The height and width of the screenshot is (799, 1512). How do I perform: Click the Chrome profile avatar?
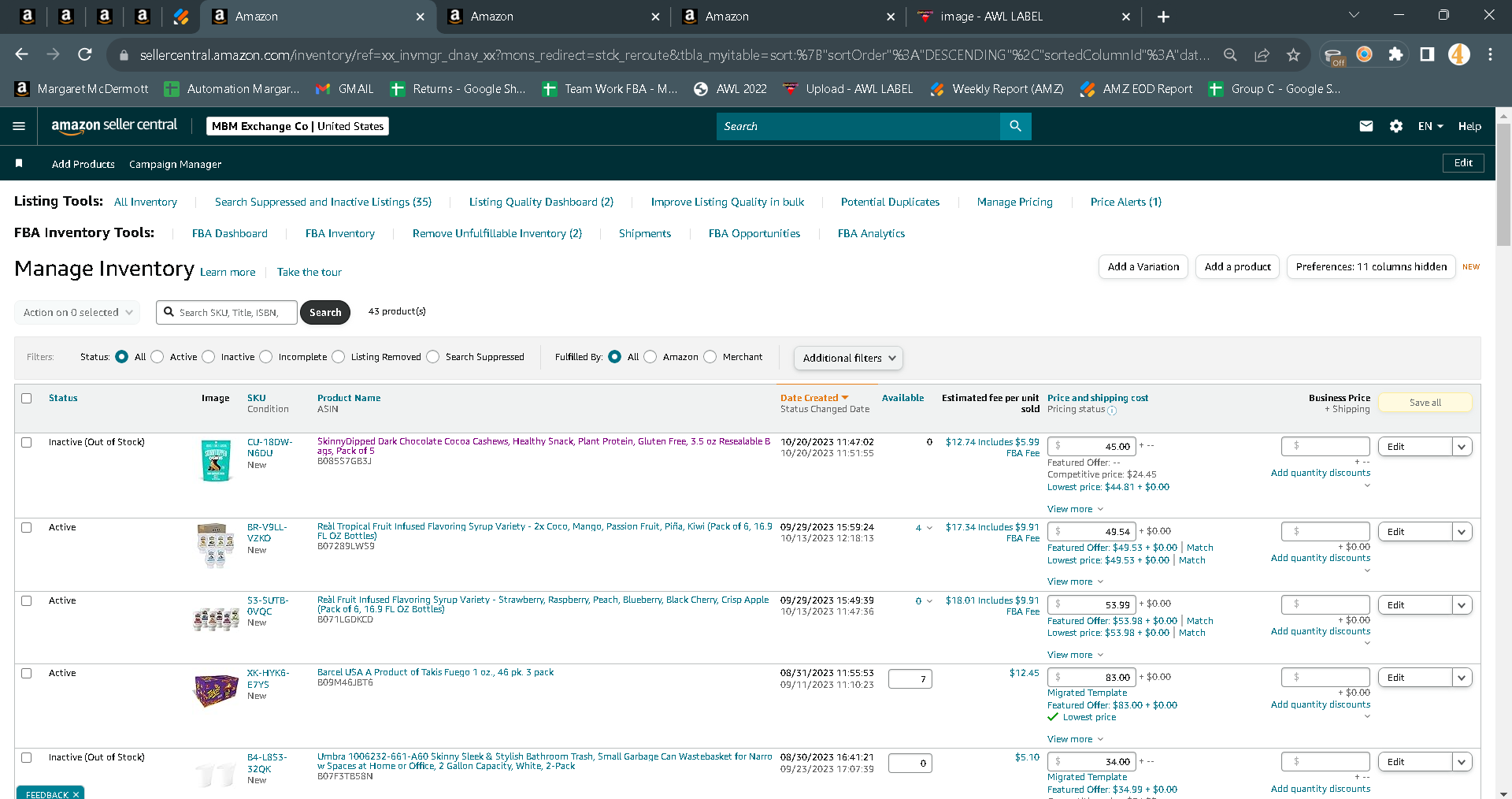tap(1458, 54)
